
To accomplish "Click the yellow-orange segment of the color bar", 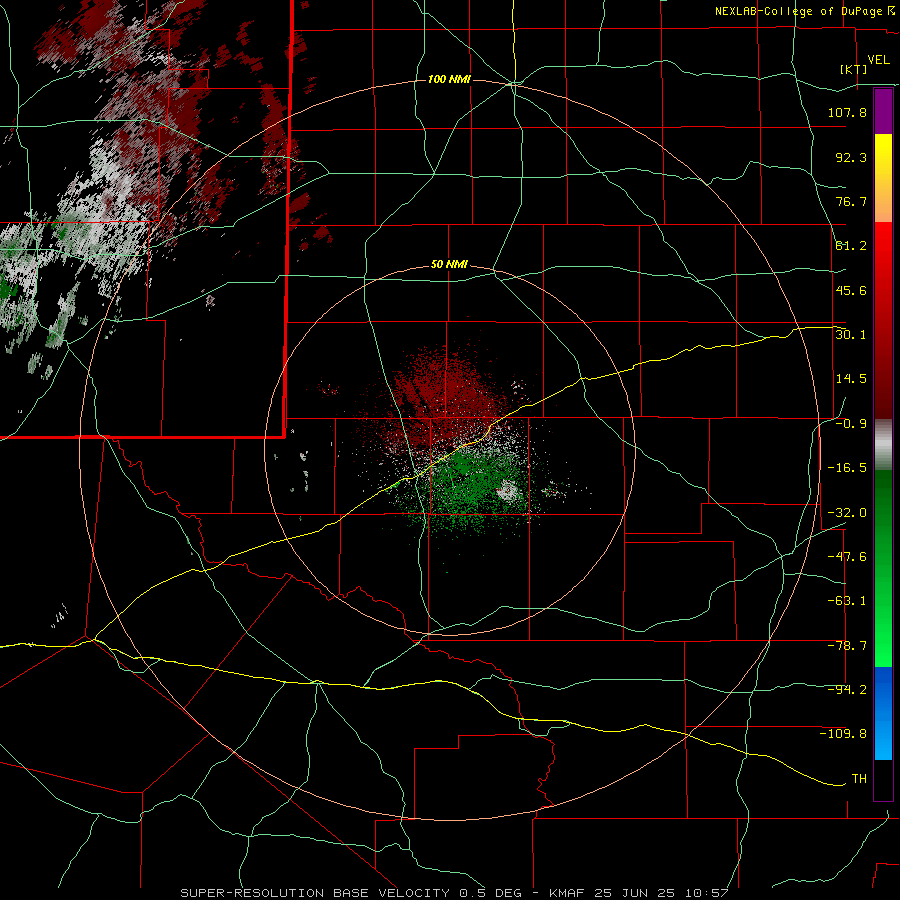I will click(x=883, y=178).
